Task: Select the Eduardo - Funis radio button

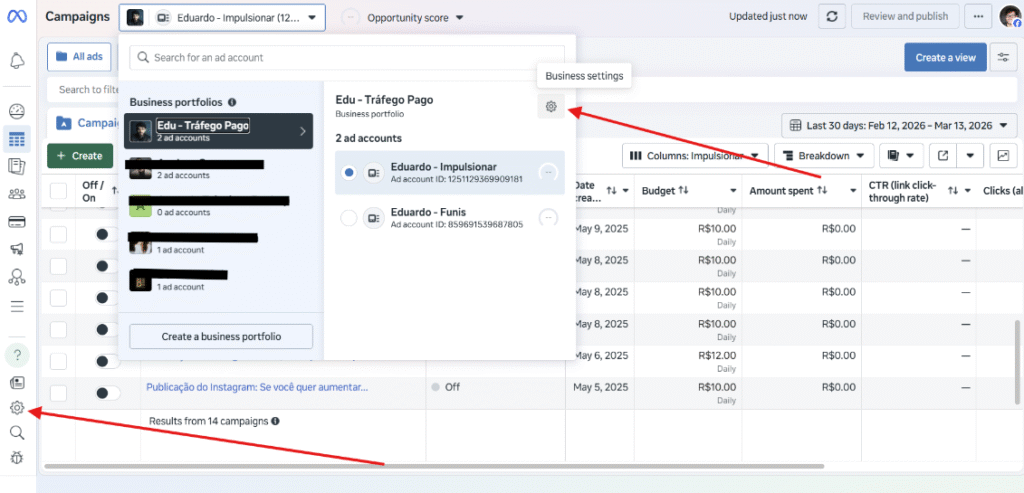Action: coord(349,218)
